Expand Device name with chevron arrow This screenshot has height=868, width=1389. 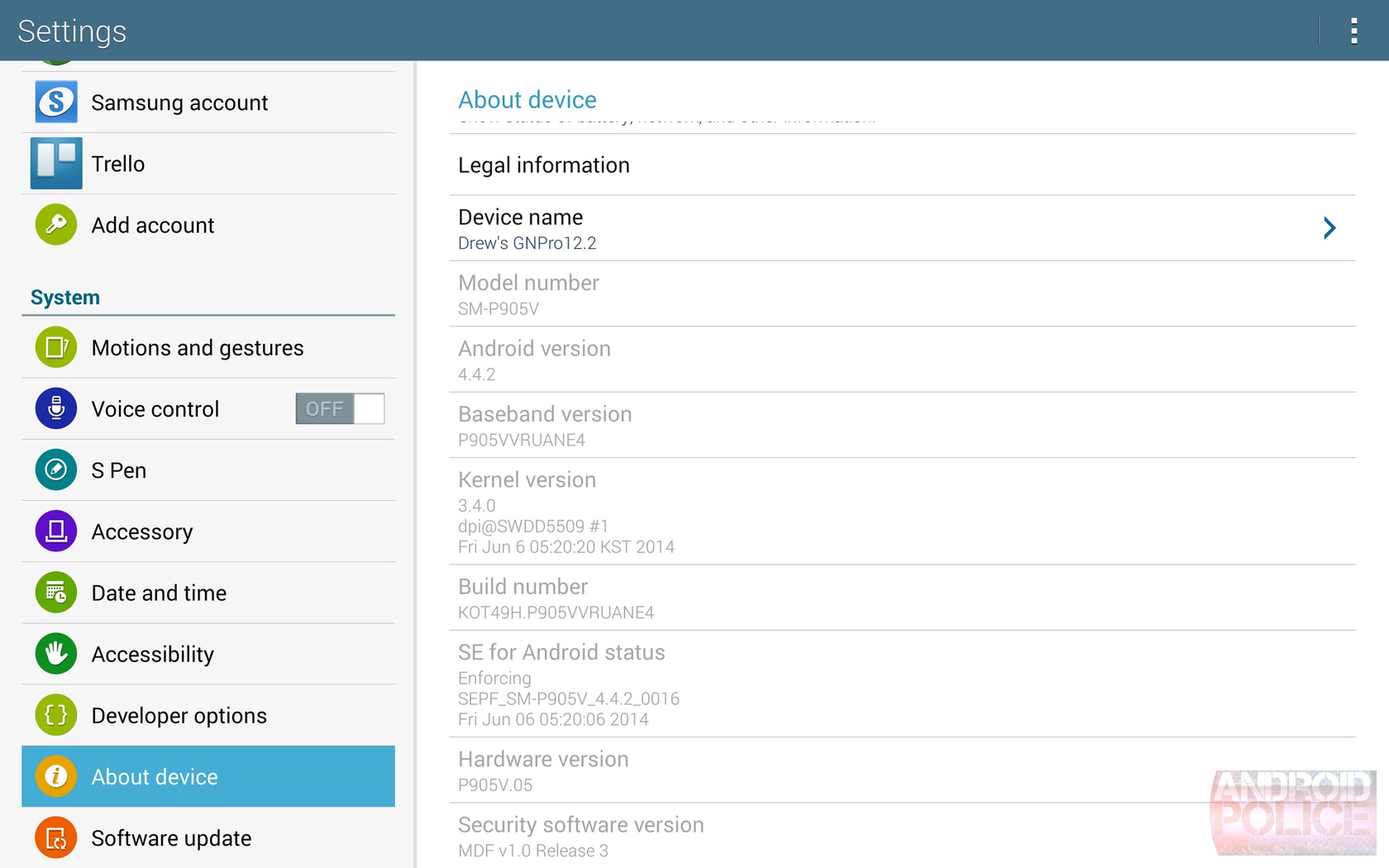click(x=1329, y=228)
